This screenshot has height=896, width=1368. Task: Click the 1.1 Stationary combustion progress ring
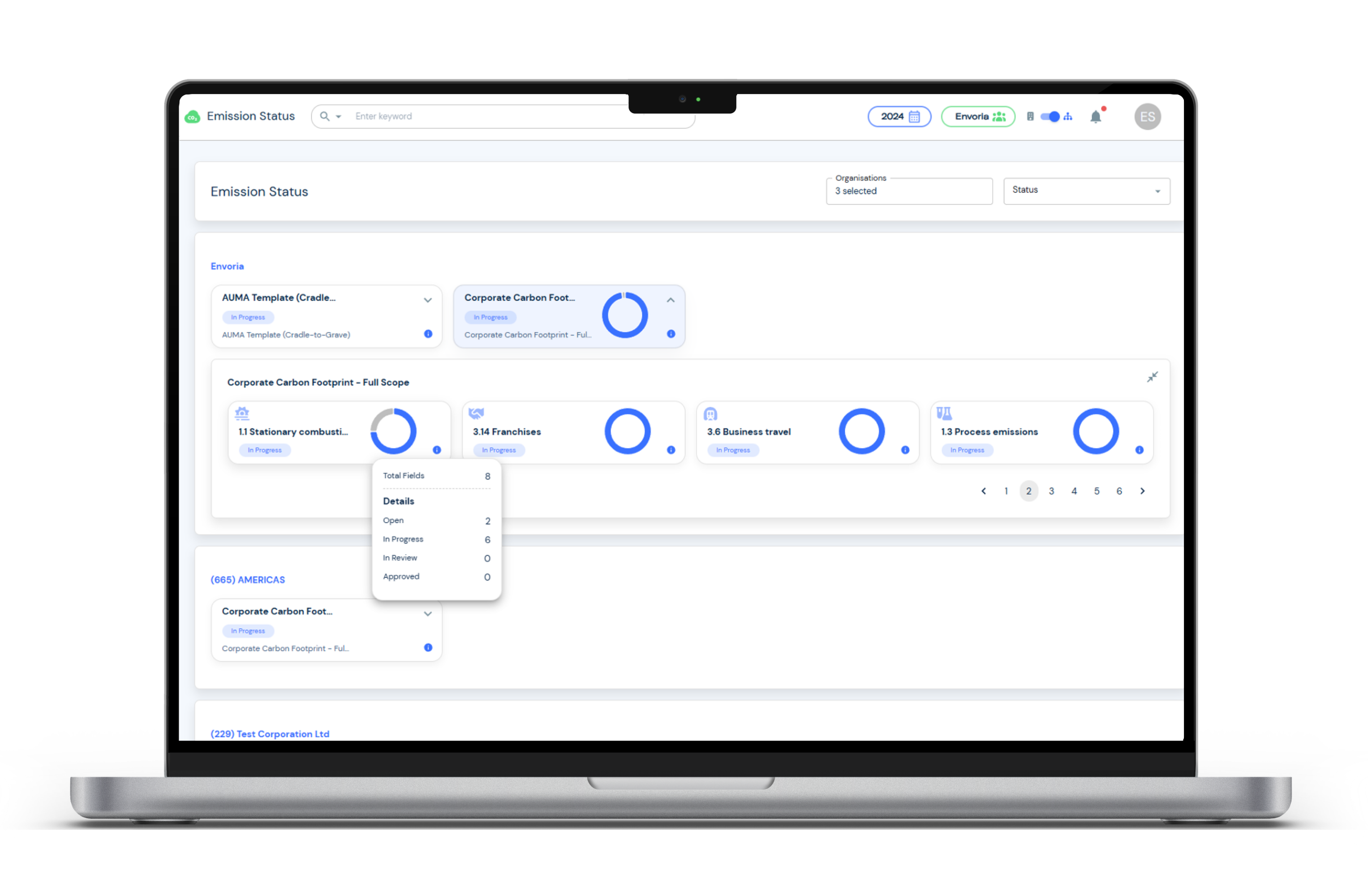393,431
